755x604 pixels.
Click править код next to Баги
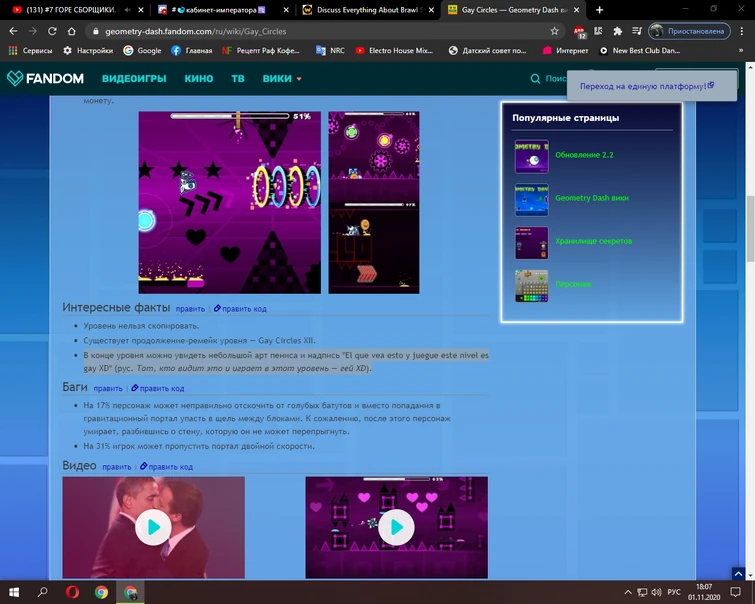157,388
